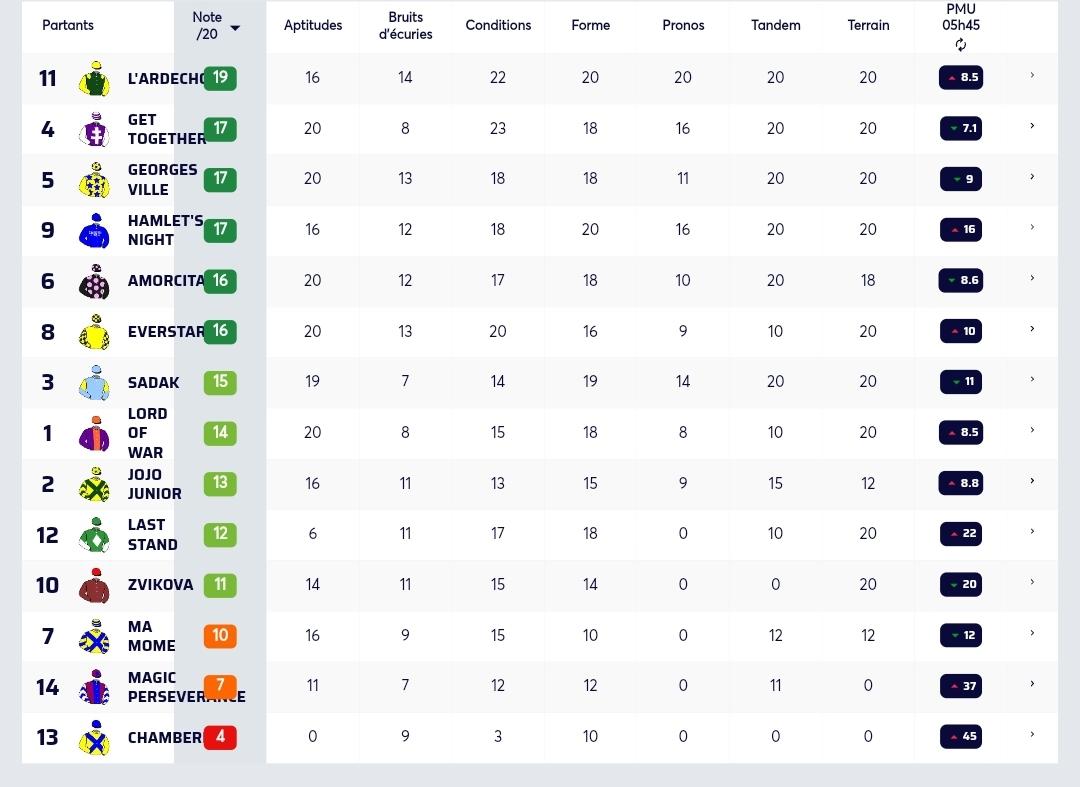This screenshot has height=787, width=1080.
Task: Expand Magic Perseverance row chevron
Action: tap(1032, 684)
